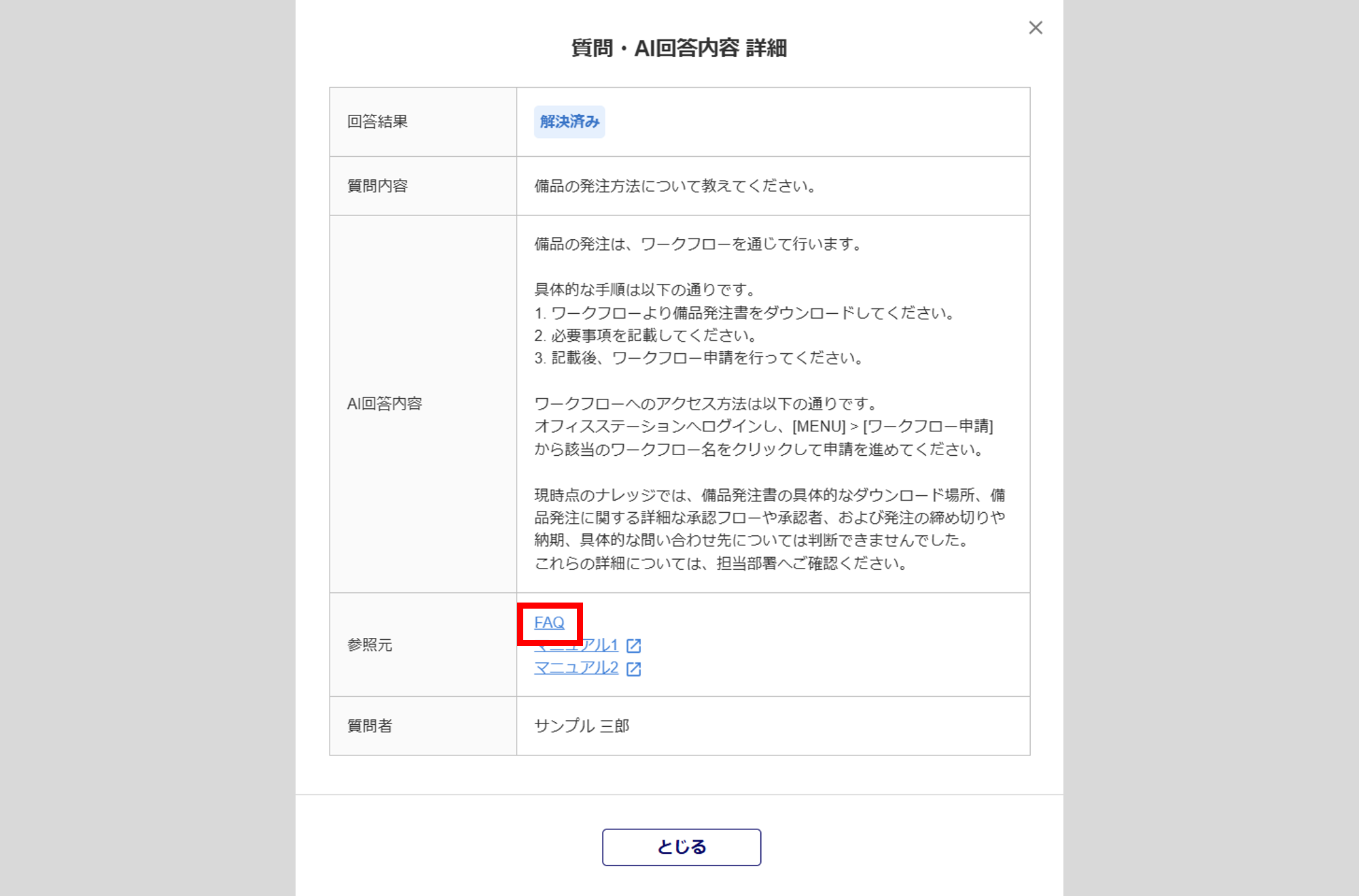
Task: Click the question text about 備品の発注方法
Action: point(675,186)
